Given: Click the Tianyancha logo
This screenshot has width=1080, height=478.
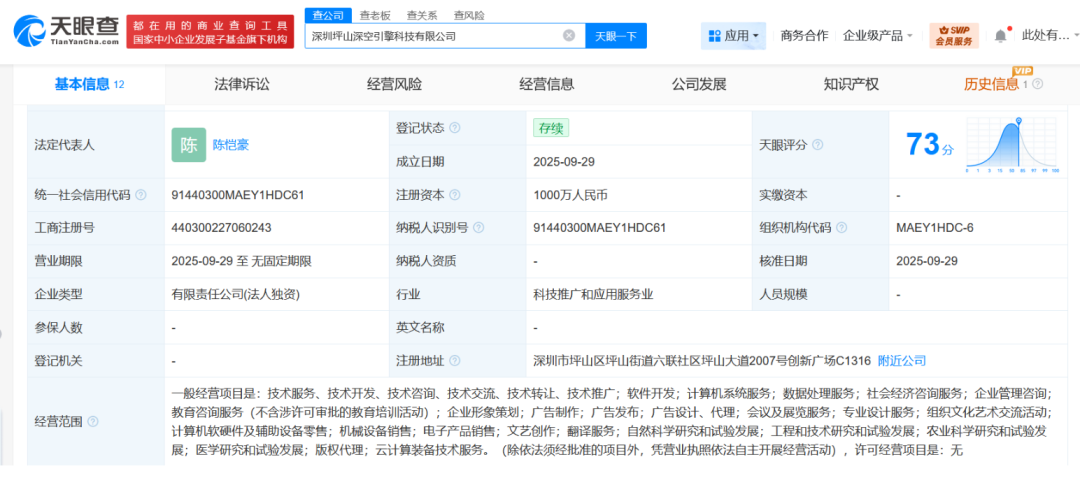Looking at the screenshot, I should 66,30.
